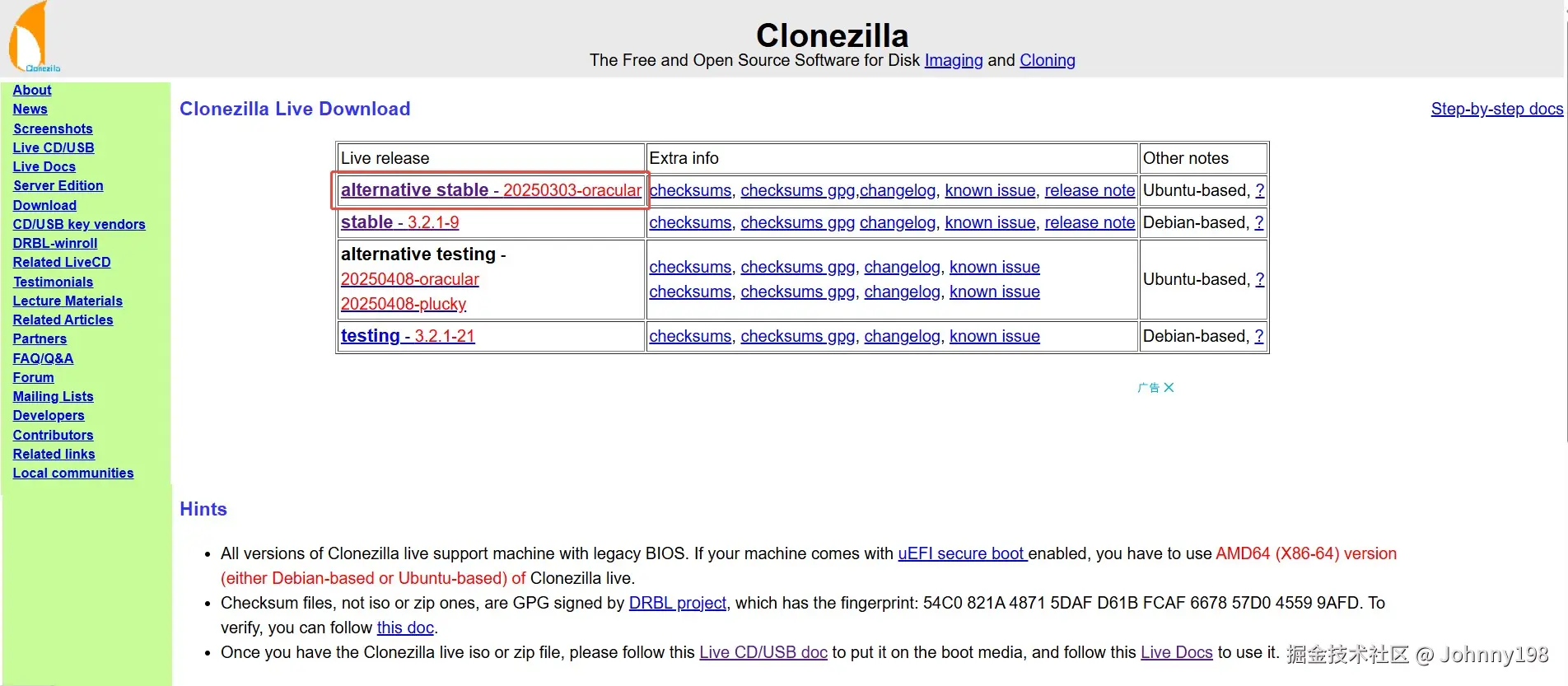Open the 'this doc' verification link
This screenshot has height=686, width=1568.
coord(405,628)
